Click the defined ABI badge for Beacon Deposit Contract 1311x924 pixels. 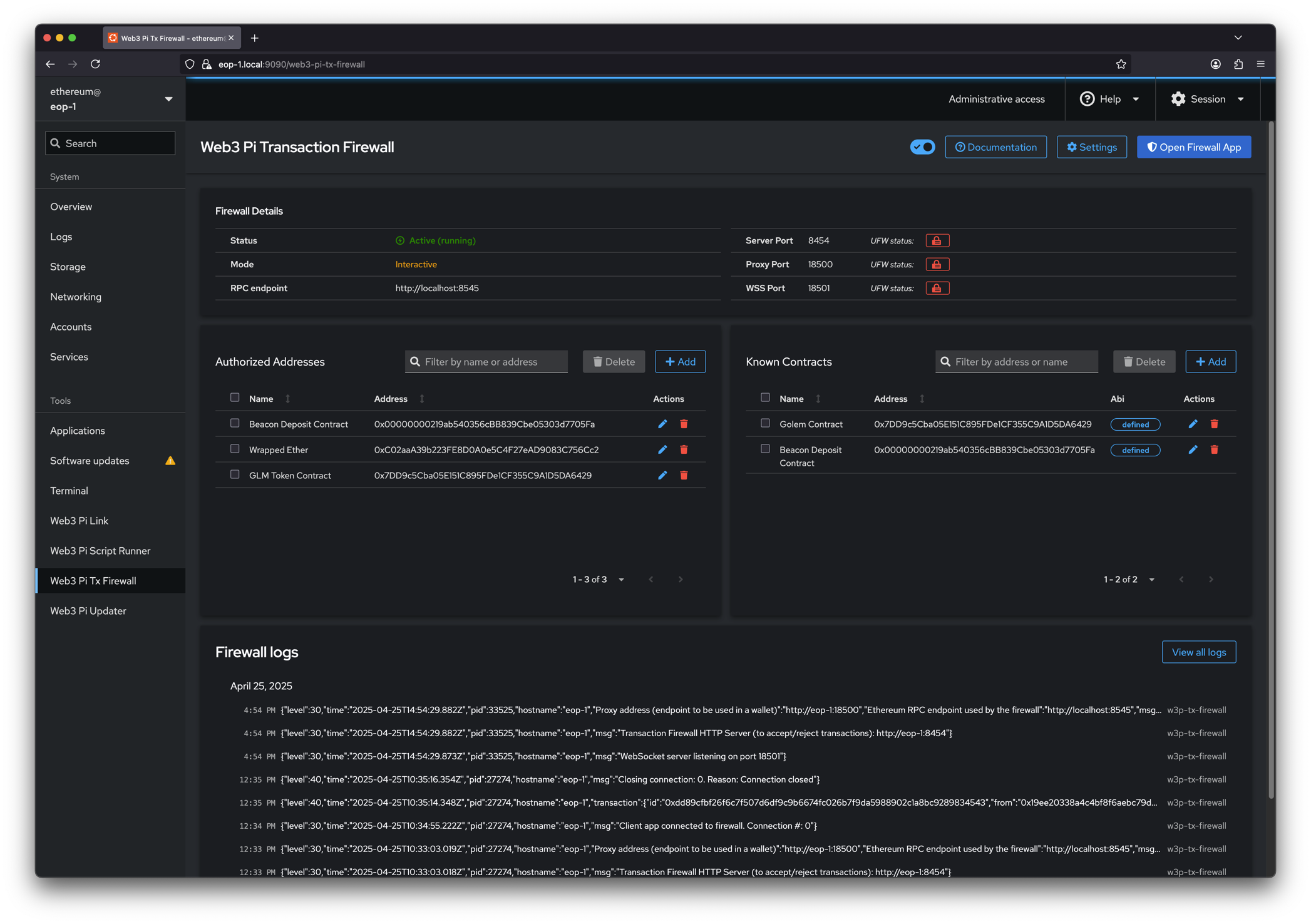pos(1134,450)
